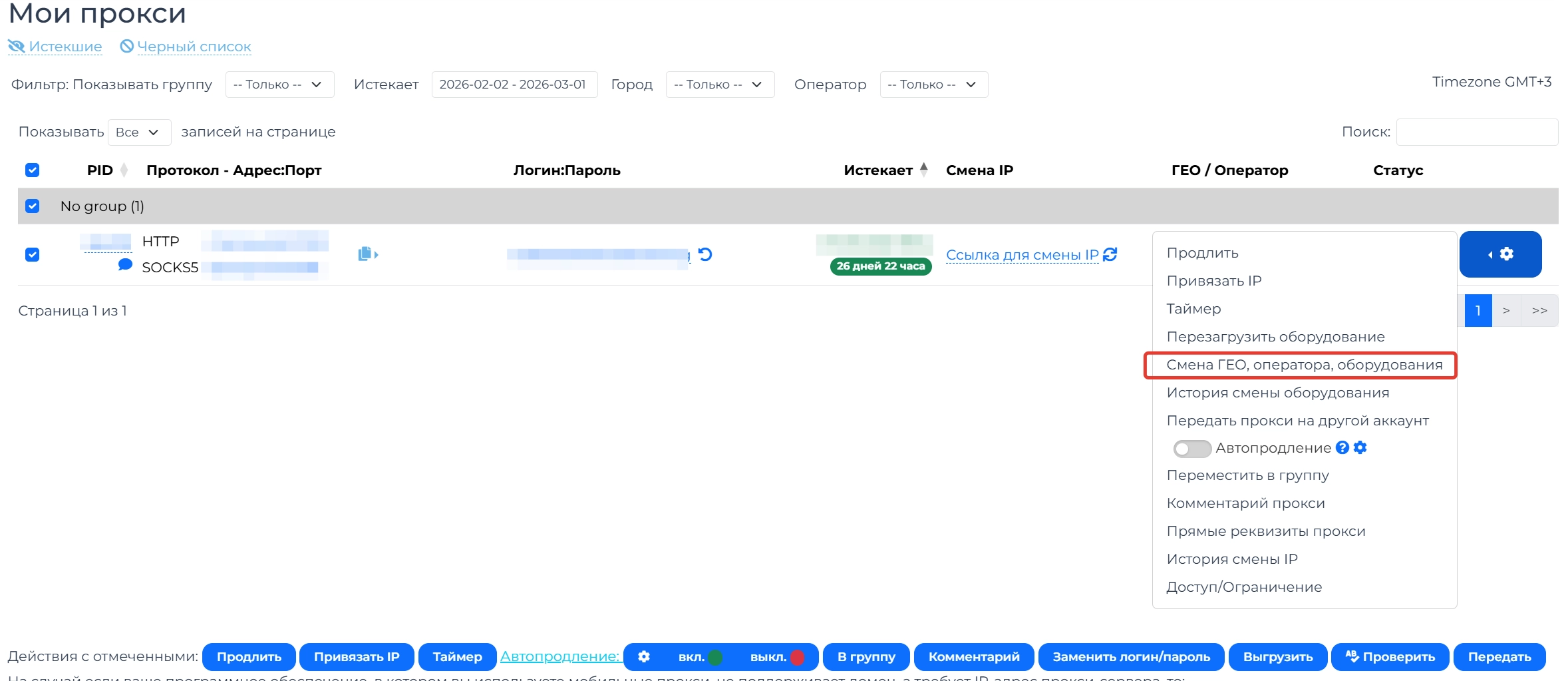Open the Черный список link

pyautogui.click(x=186, y=47)
